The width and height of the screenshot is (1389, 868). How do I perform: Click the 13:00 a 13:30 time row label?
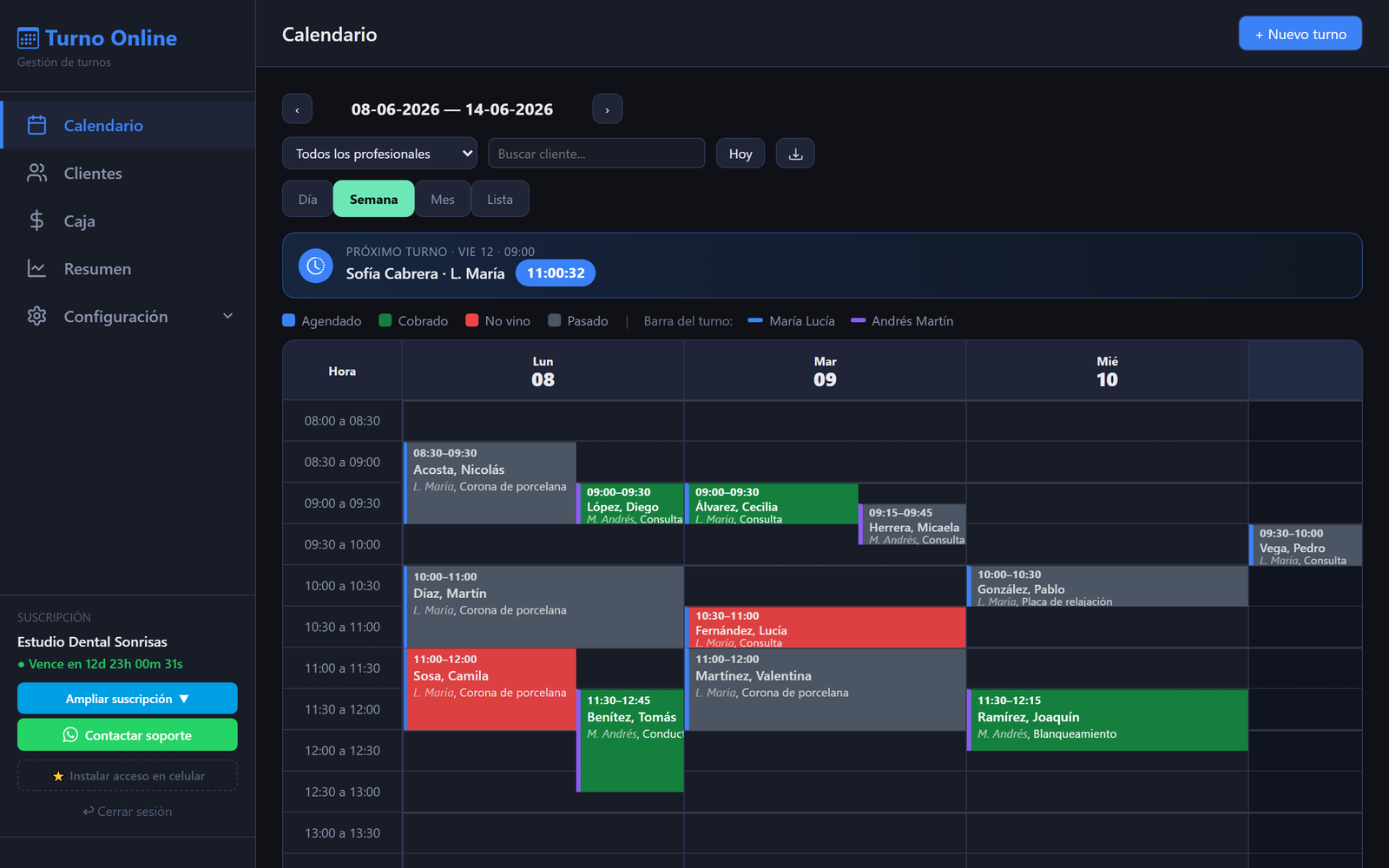(342, 833)
